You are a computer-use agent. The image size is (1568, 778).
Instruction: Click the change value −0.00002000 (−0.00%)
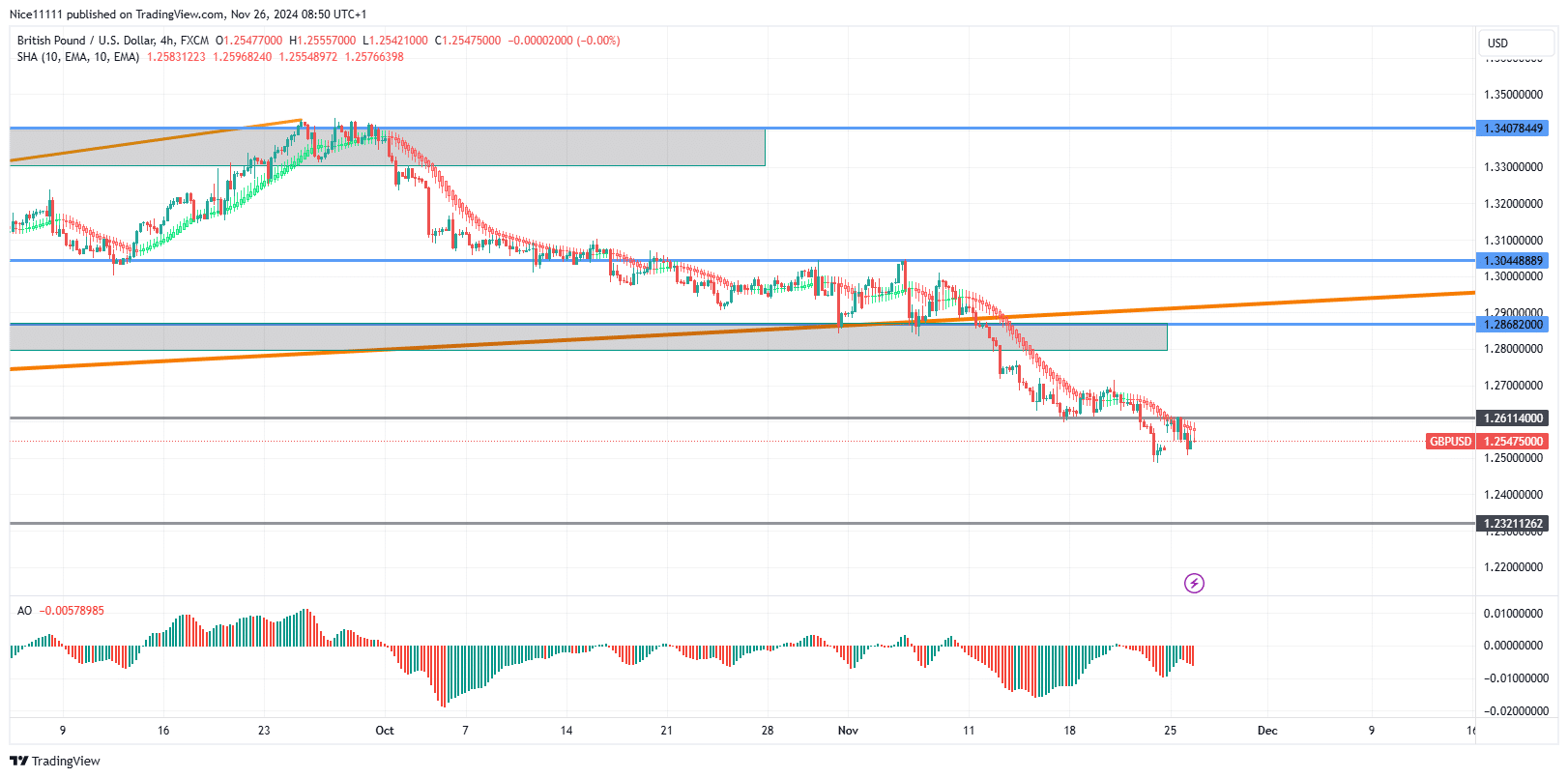(x=565, y=41)
